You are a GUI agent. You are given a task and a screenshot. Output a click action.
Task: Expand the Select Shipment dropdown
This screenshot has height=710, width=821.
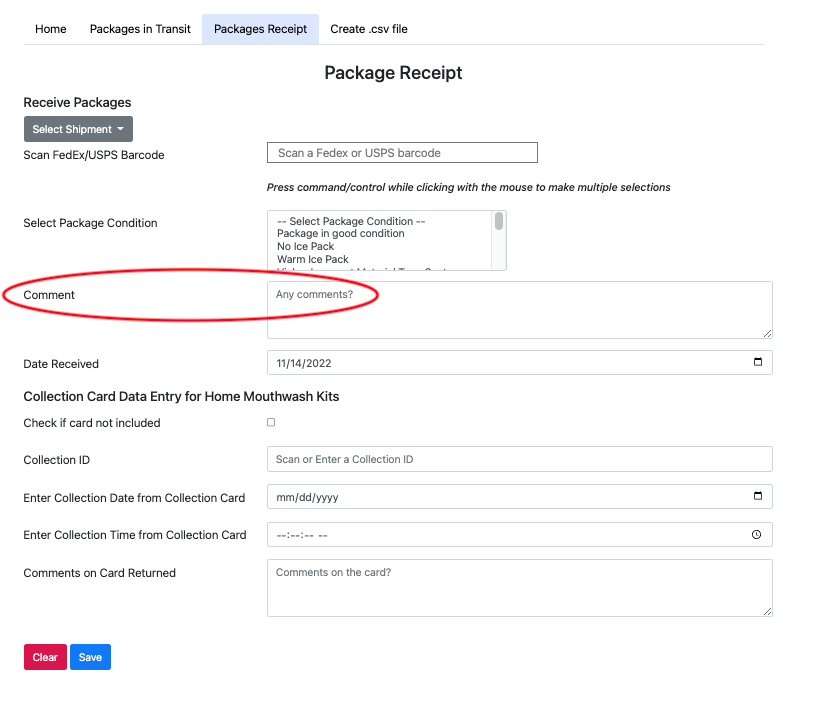pyautogui.click(x=78, y=129)
